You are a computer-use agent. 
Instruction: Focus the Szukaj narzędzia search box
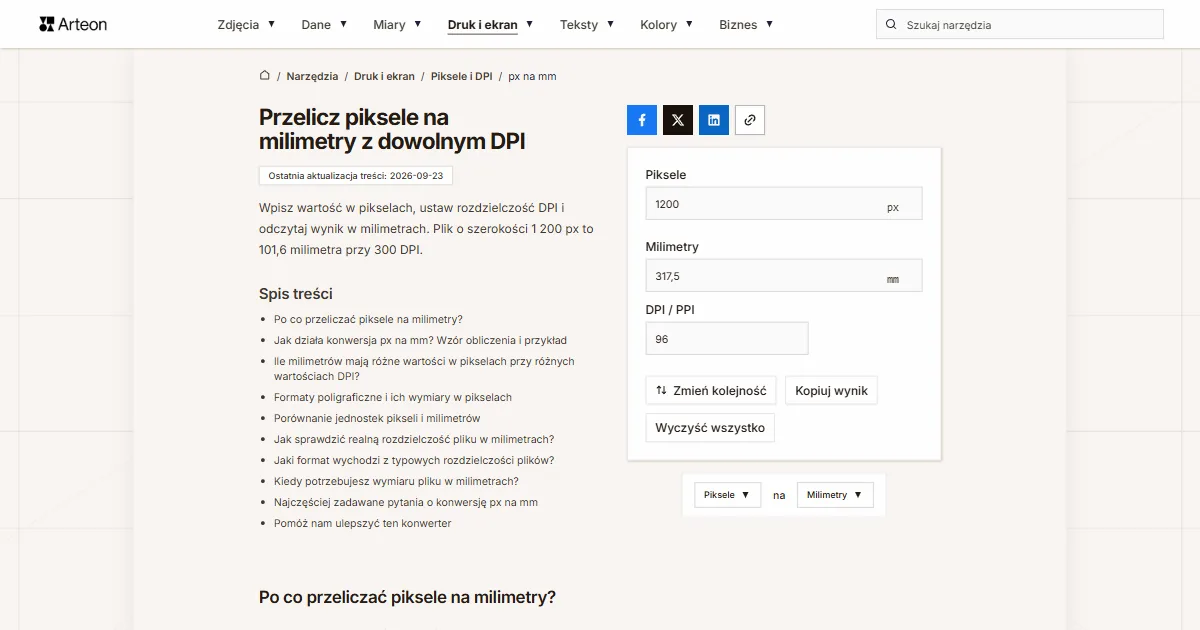tap(1020, 25)
